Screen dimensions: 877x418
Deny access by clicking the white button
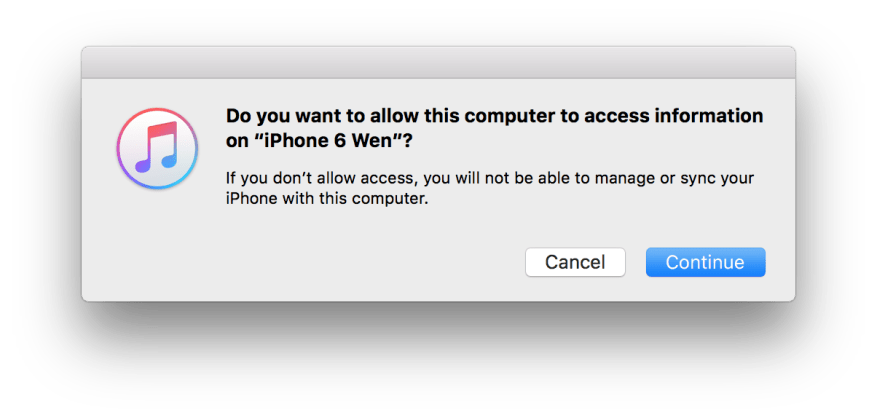tap(575, 262)
